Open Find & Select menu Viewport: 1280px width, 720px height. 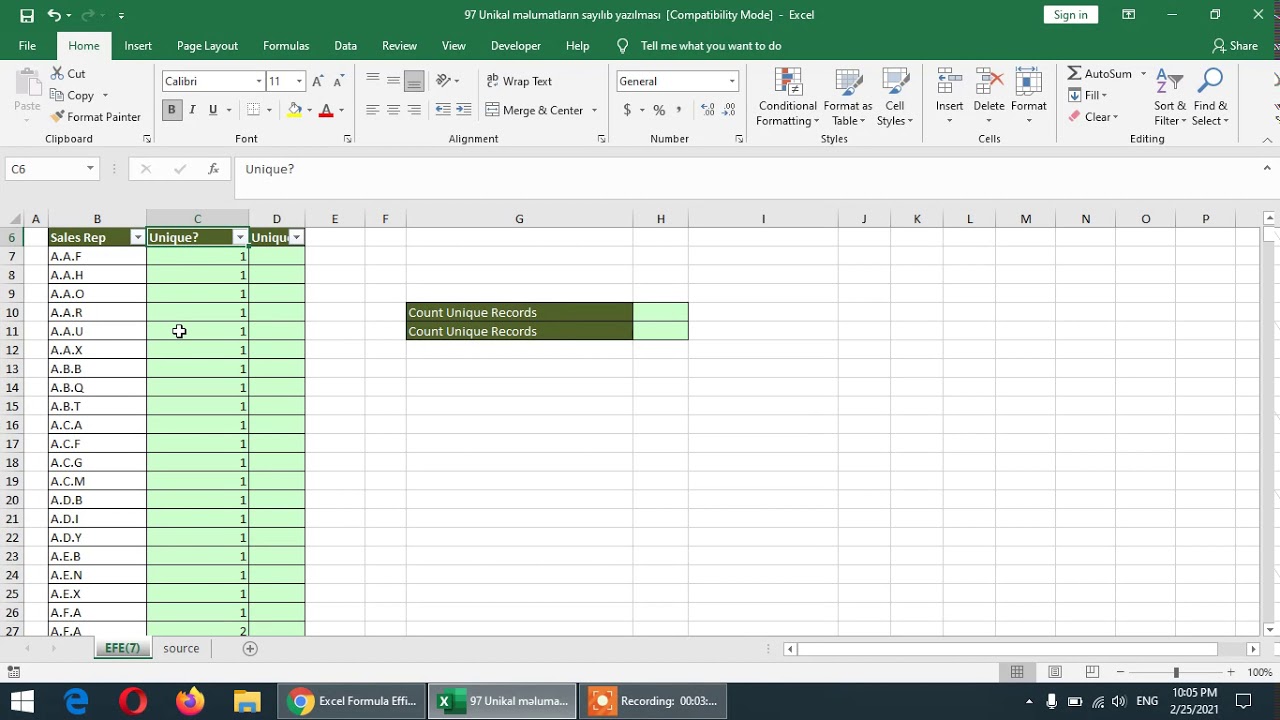(x=1210, y=97)
